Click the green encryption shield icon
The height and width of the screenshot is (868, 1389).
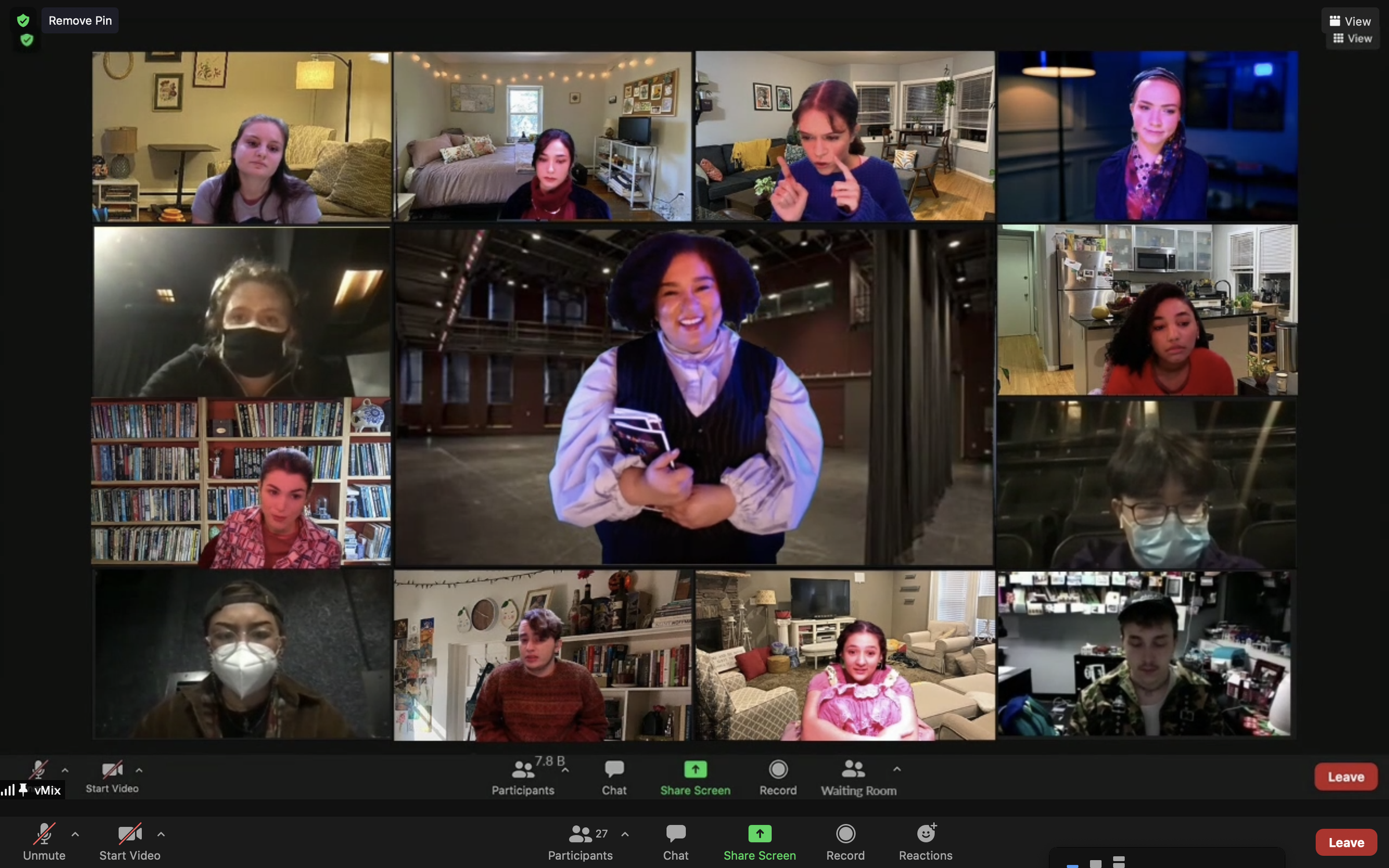point(23,21)
